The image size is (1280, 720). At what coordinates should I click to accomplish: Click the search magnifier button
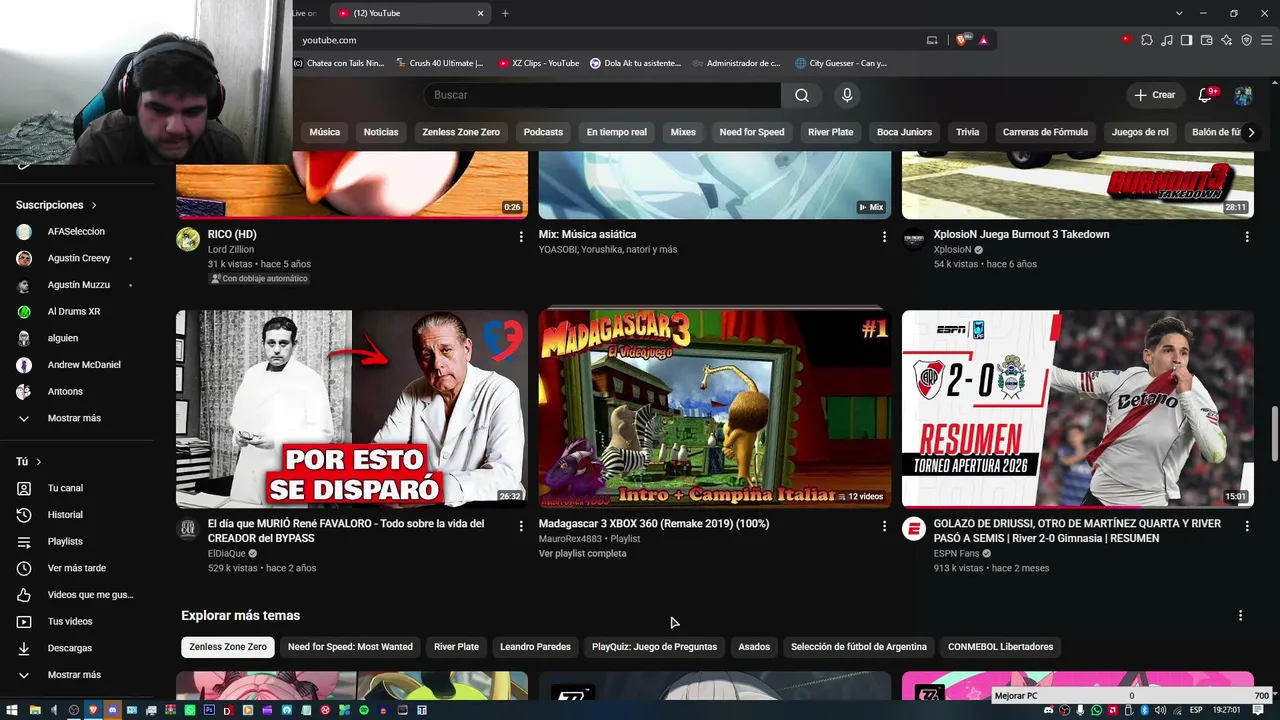(x=802, y=95)
